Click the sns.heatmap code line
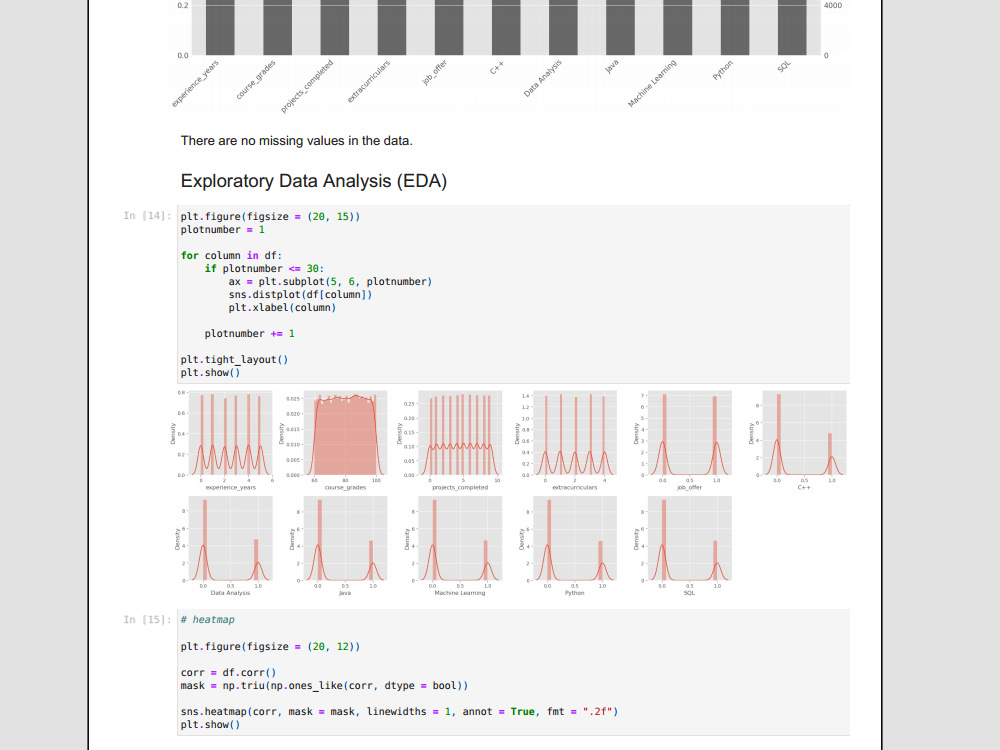This screenshot has width=1000, height=750. [399, 711]
